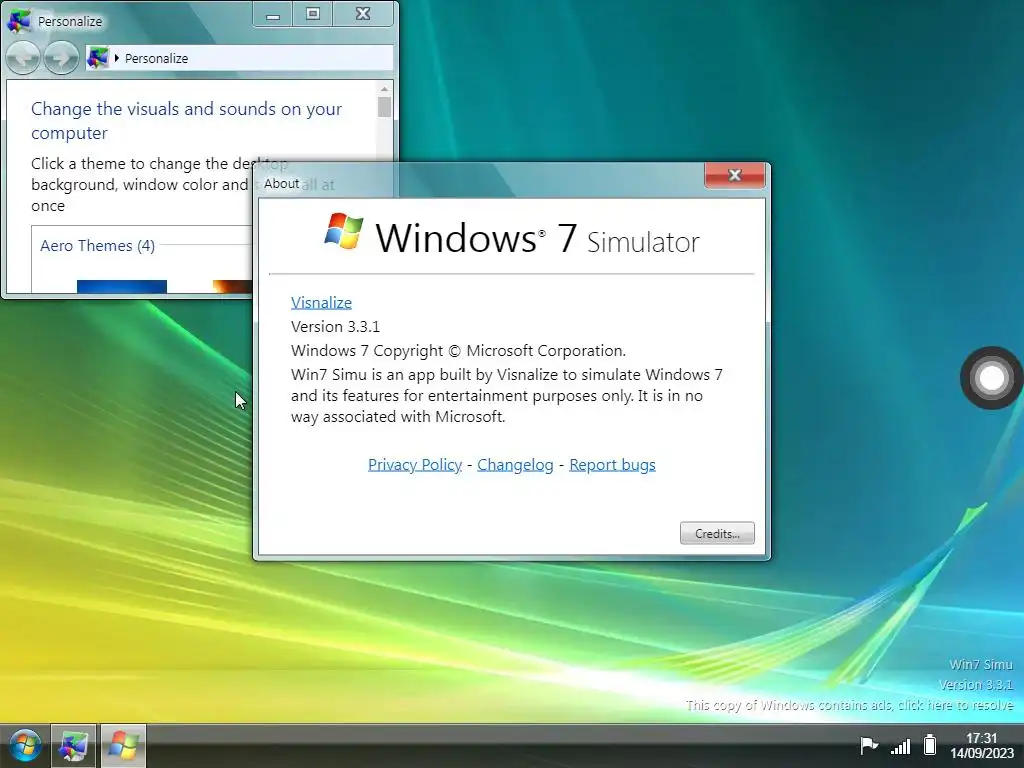Open the Start menu orb

click(x=25, y=745)
